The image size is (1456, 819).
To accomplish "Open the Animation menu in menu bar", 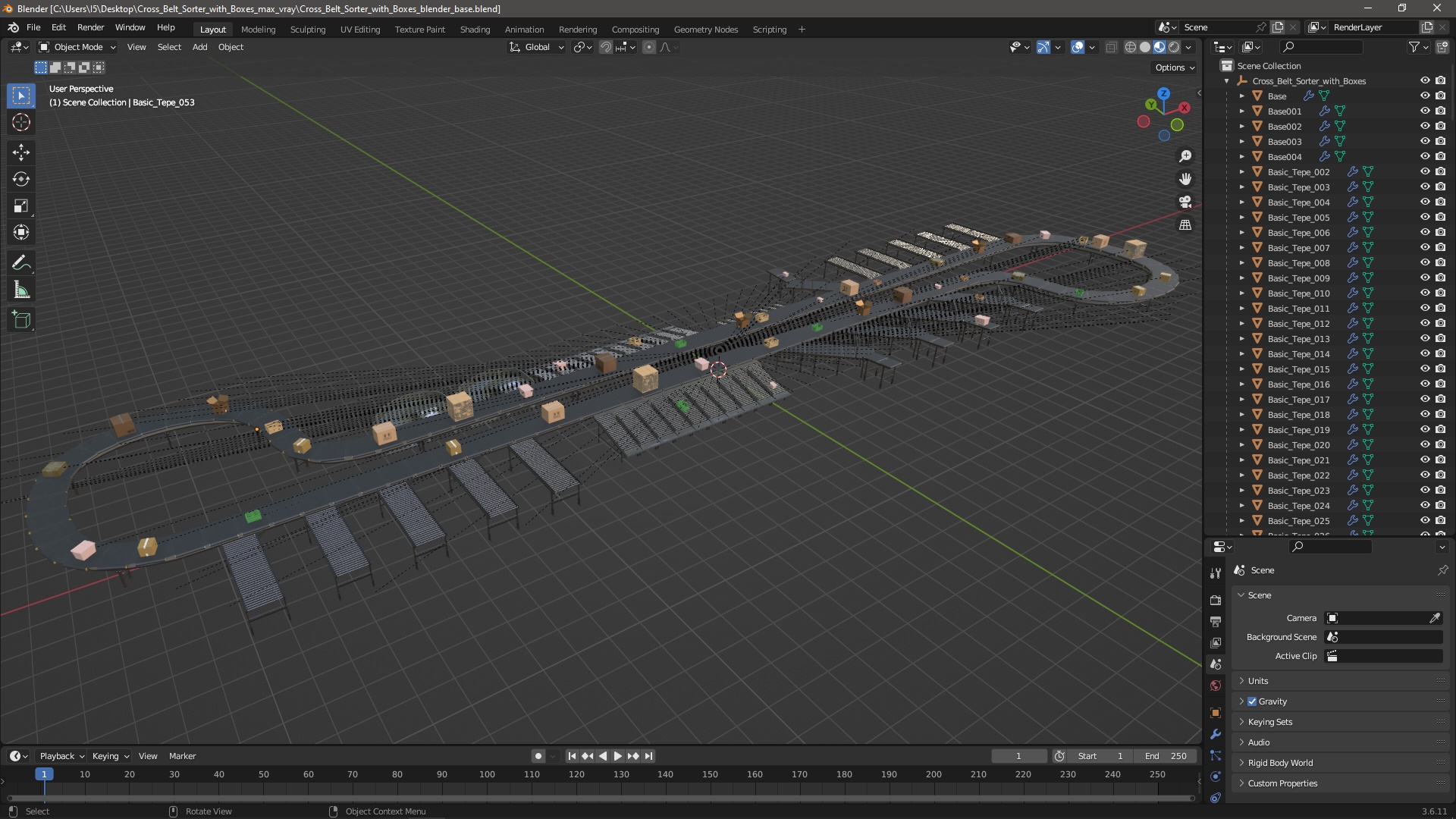I will [x=524, y=29].
